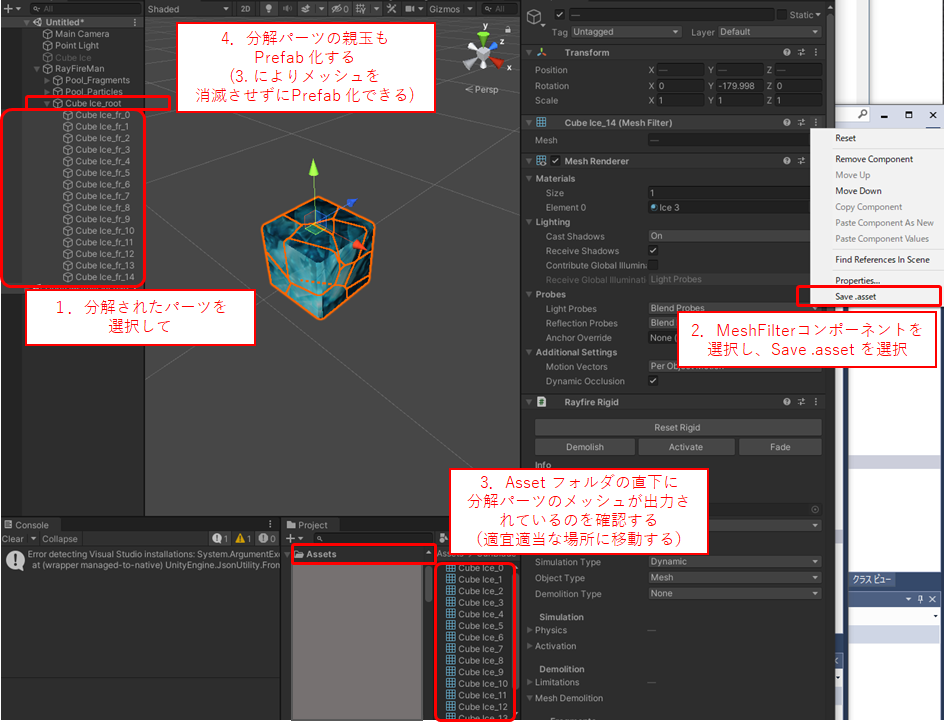
Task: Choose Reset in context menu
Action: pyautogui.click(x=877, y=138)
